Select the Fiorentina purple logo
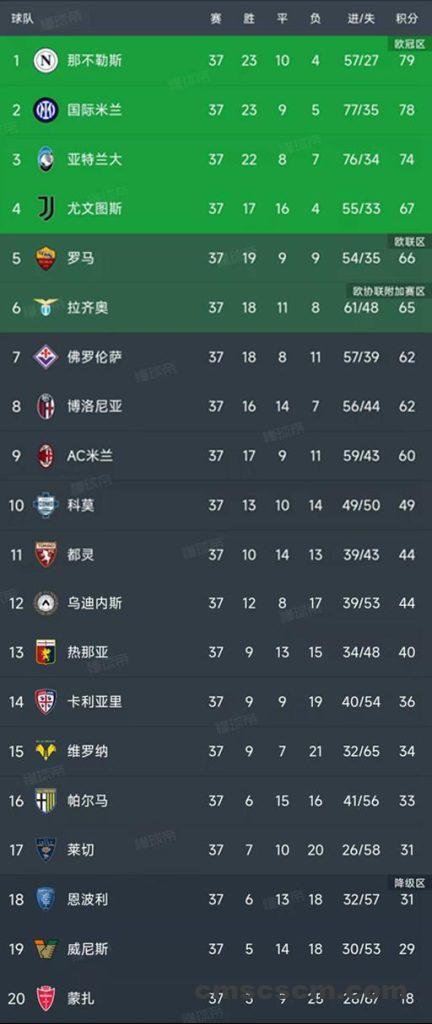Viewport: 432px width, 1024px height. 46,357
